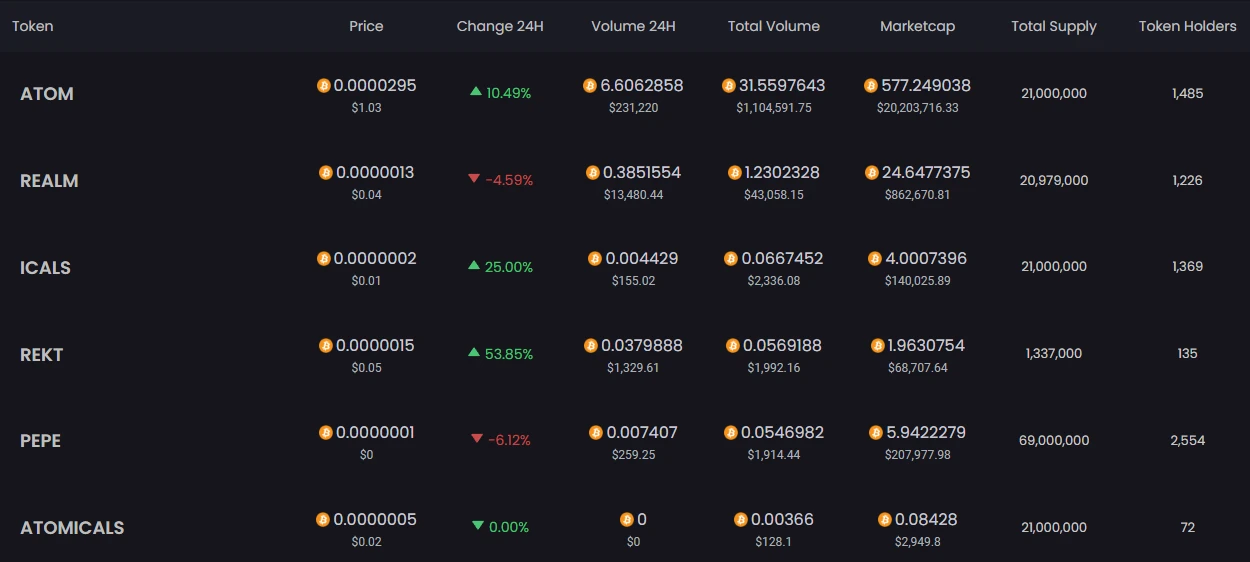Sort by Marketcap column header
Viewport: 1250px width, 562px height.
click(917, 26)
